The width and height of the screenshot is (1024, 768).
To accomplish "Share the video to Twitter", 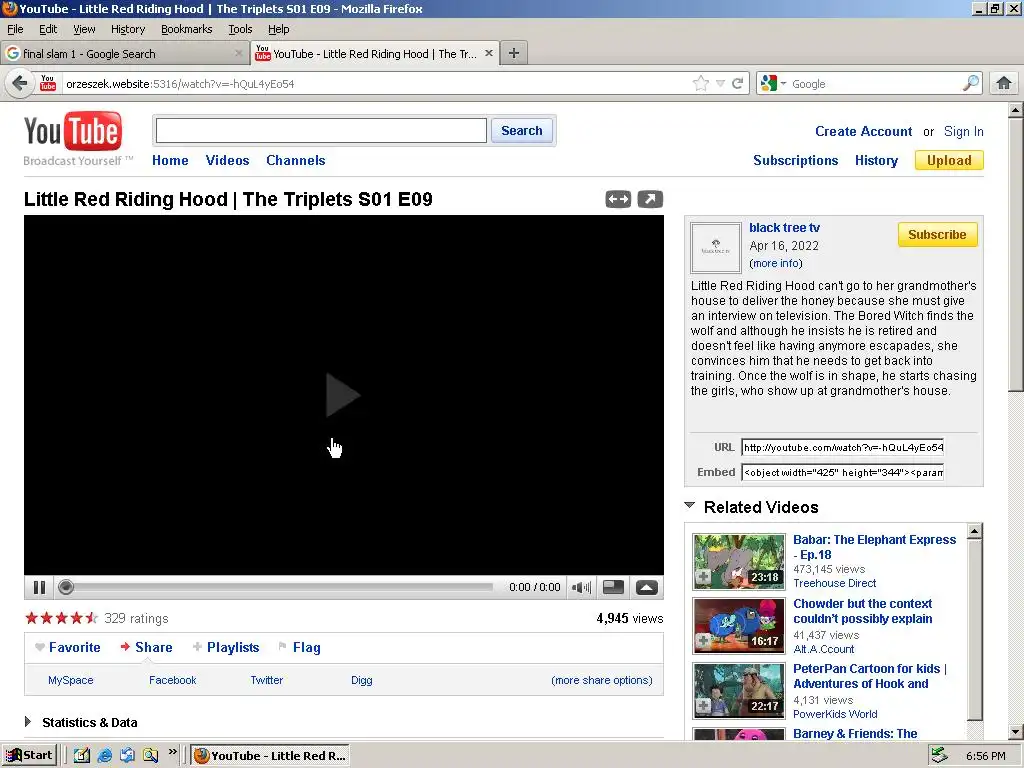I will [x=266, y=680].
